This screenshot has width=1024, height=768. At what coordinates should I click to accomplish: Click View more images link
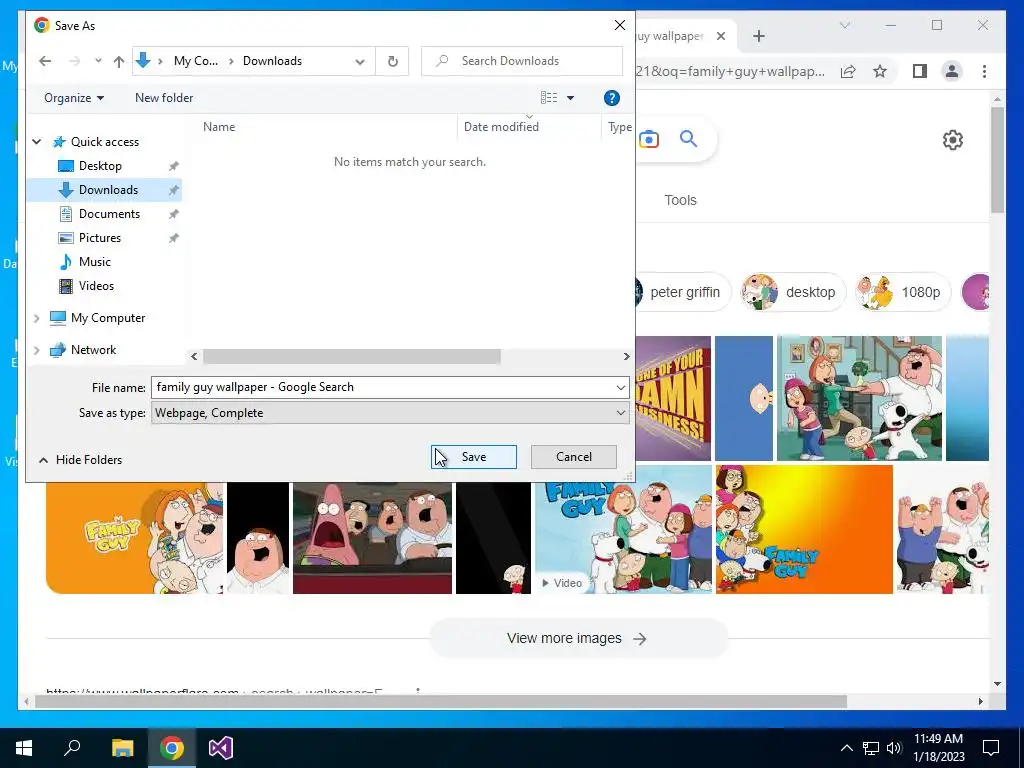point(577,639)
